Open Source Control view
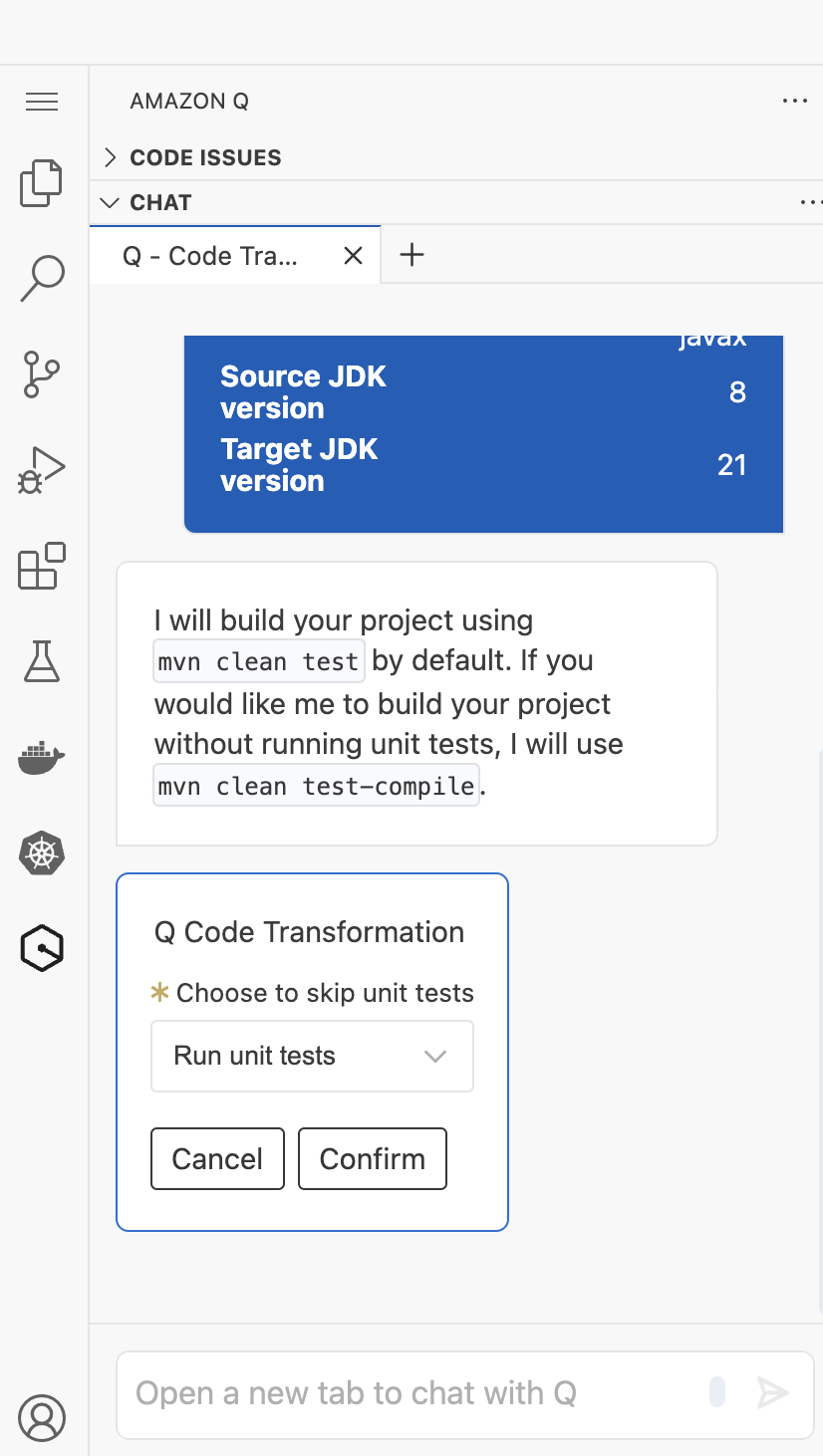Image resolution: width=823 pixels, height=1456 pixels. click(42, 374)
